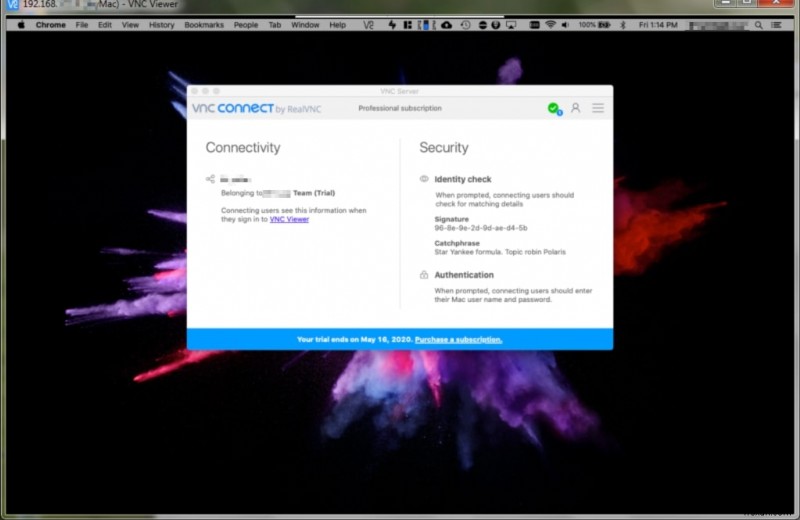800x520 pixels.
Task: Click the Security heading
Action: [444, 147]
